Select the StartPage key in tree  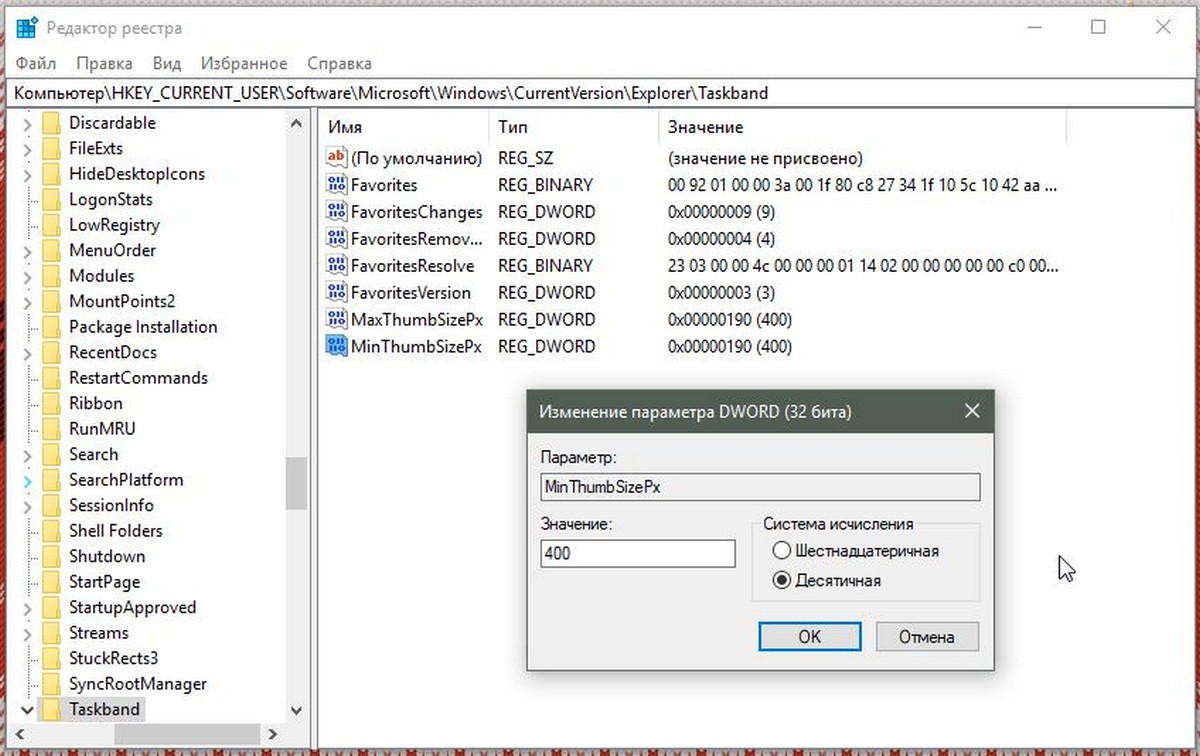[104, 582]
